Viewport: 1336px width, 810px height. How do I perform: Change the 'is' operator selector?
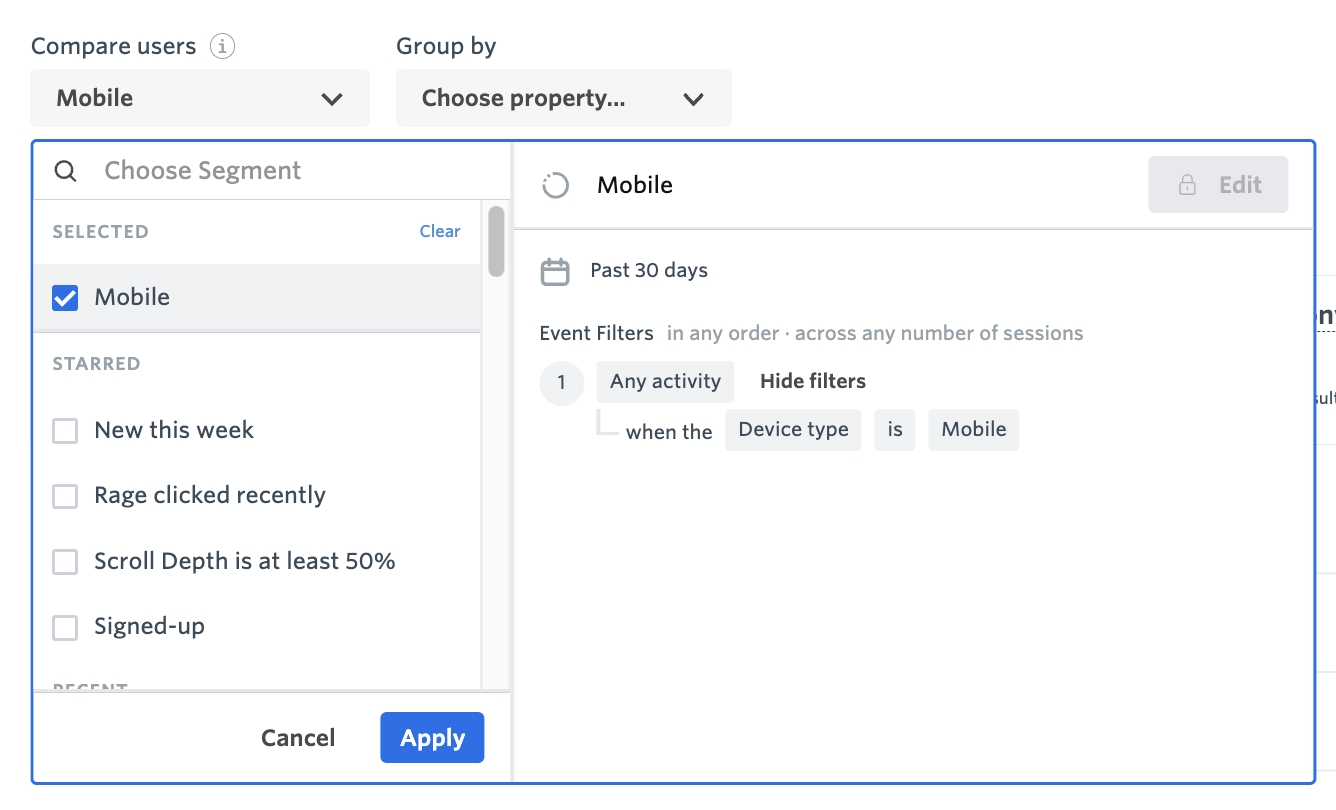coord(895,430)
